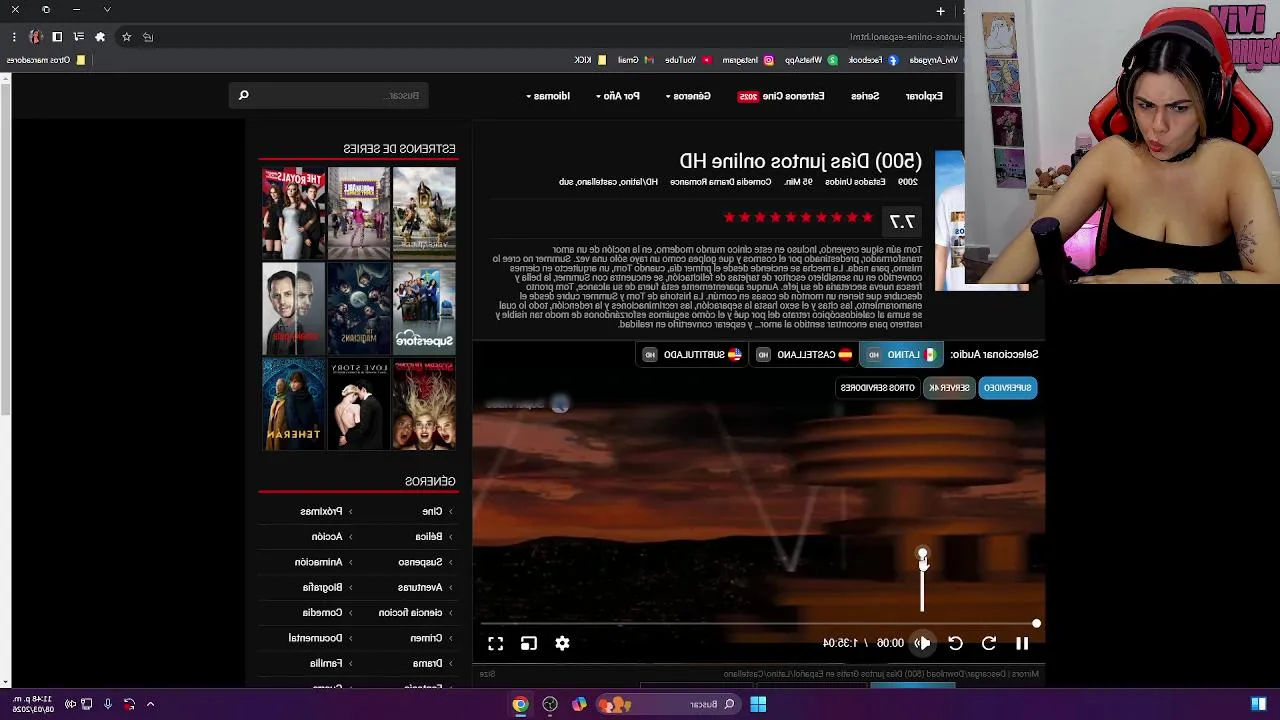Open the Chrome extensions puzzle icon

click(x=100, y=37)
